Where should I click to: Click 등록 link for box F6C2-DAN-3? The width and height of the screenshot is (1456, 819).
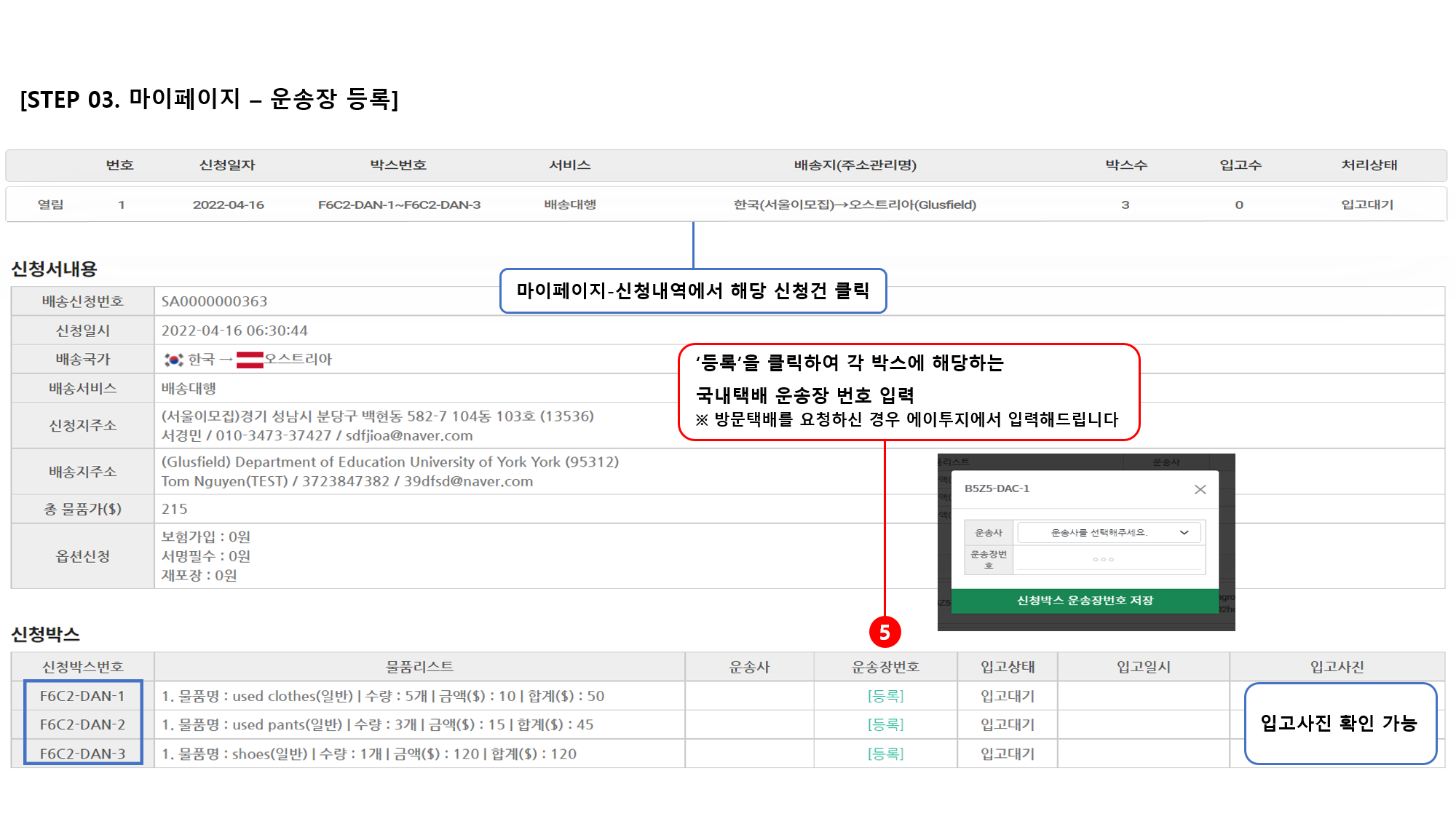coord(885,753)
